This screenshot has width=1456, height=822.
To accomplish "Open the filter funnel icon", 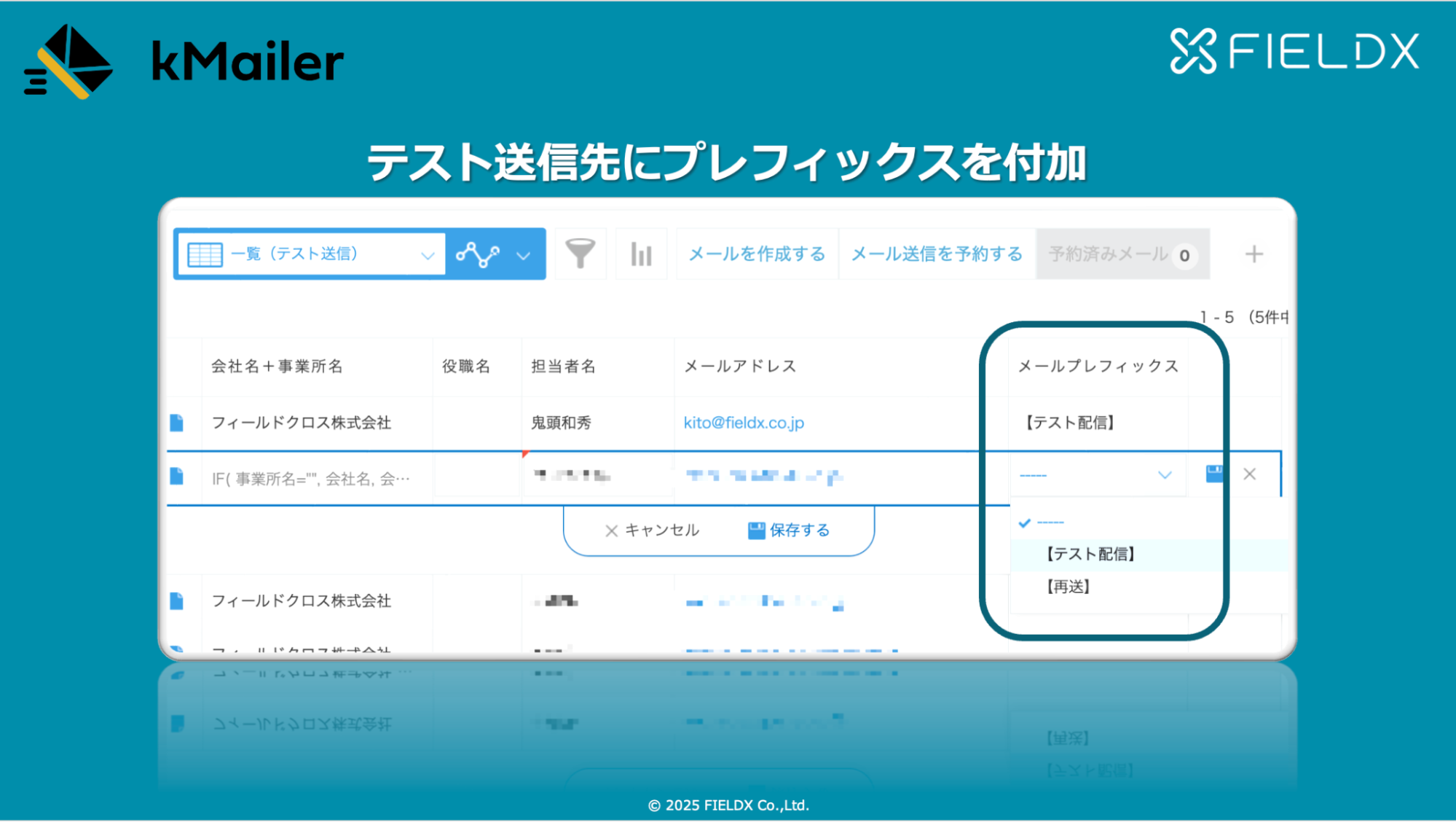I will click(581, 254).
